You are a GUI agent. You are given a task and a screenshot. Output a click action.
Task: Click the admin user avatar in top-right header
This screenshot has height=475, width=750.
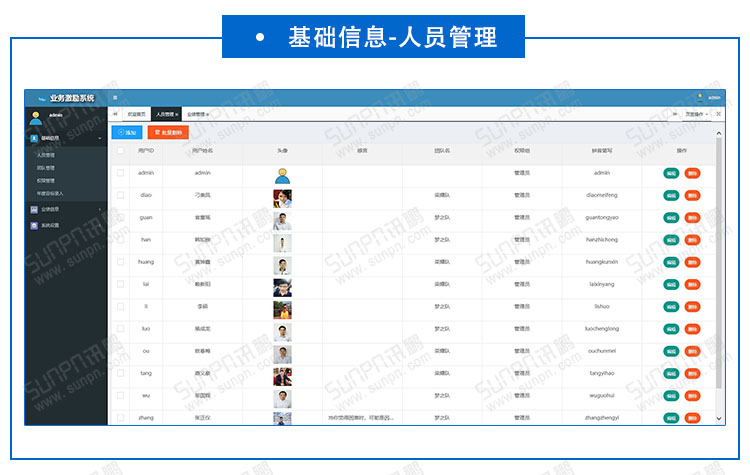click(701, 97)
